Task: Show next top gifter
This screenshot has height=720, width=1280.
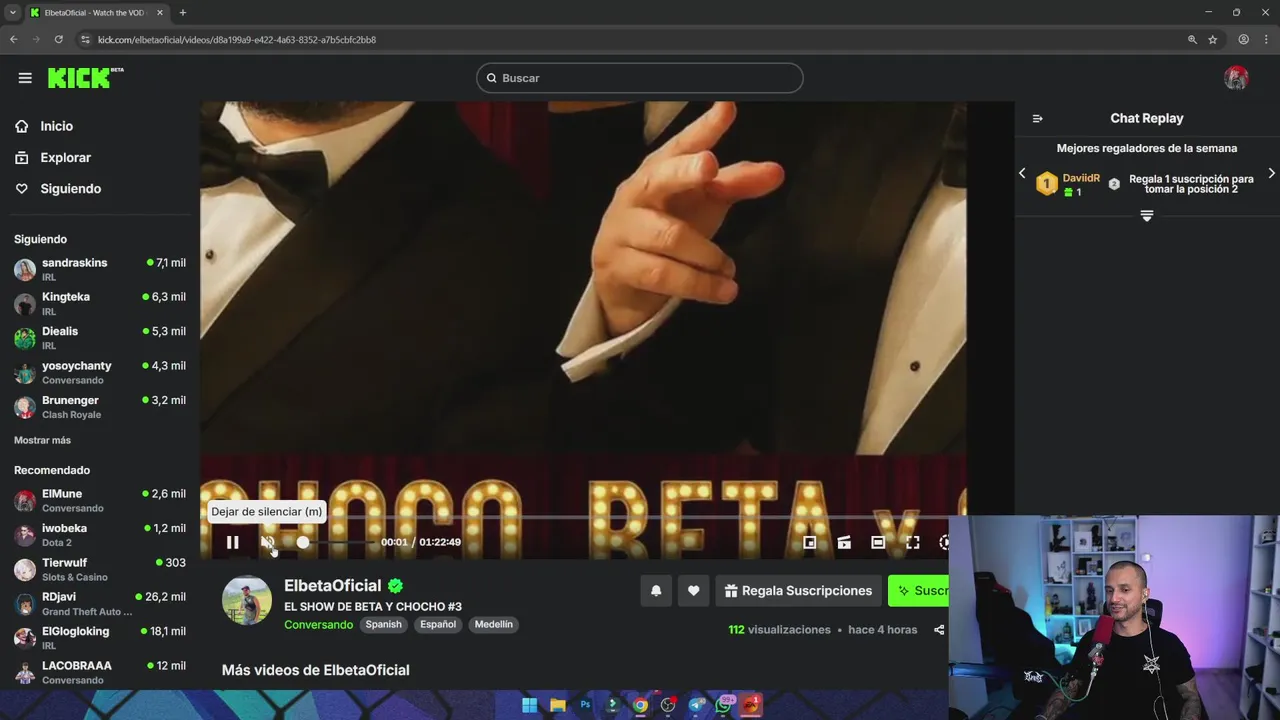Action: 1271,173
